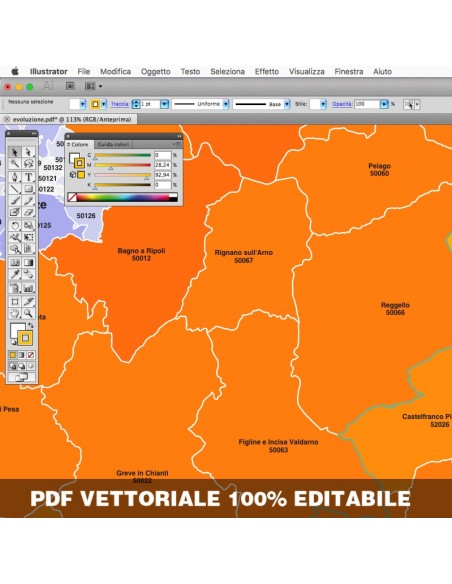Image resolution: width=452 pixels, height=584 pixels.
Task: Select the Pencil tool
Action: pos(28,201)
